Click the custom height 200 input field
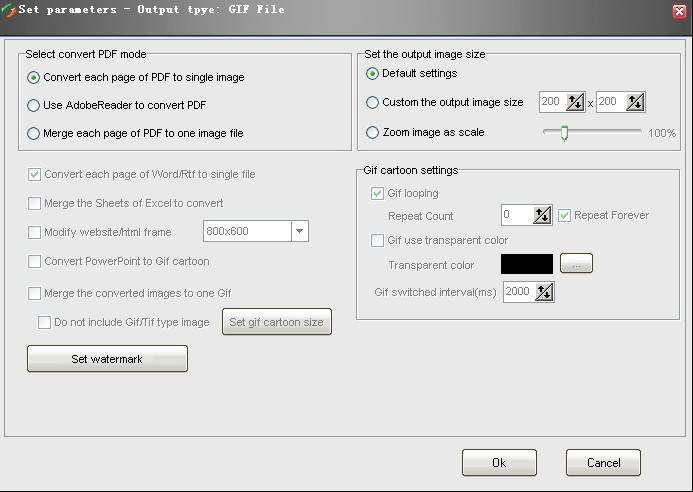 point(611,102)
